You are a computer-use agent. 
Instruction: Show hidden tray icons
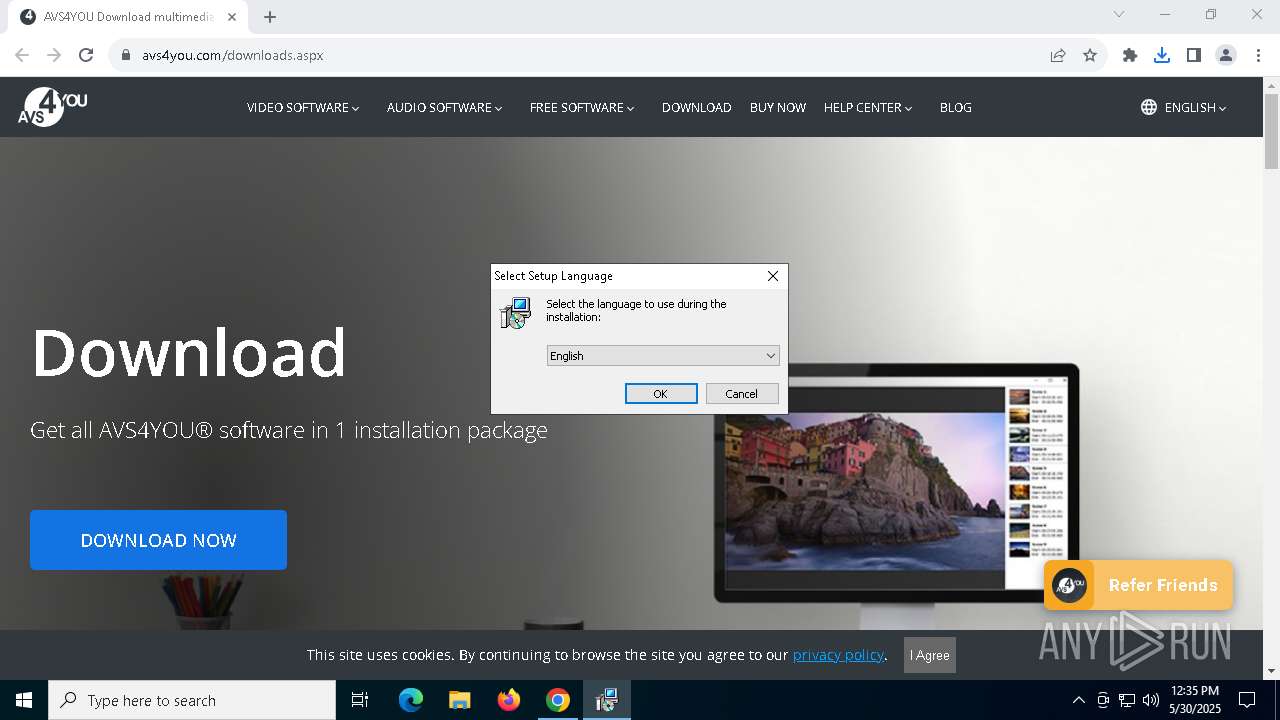[x=1078, y=700]
